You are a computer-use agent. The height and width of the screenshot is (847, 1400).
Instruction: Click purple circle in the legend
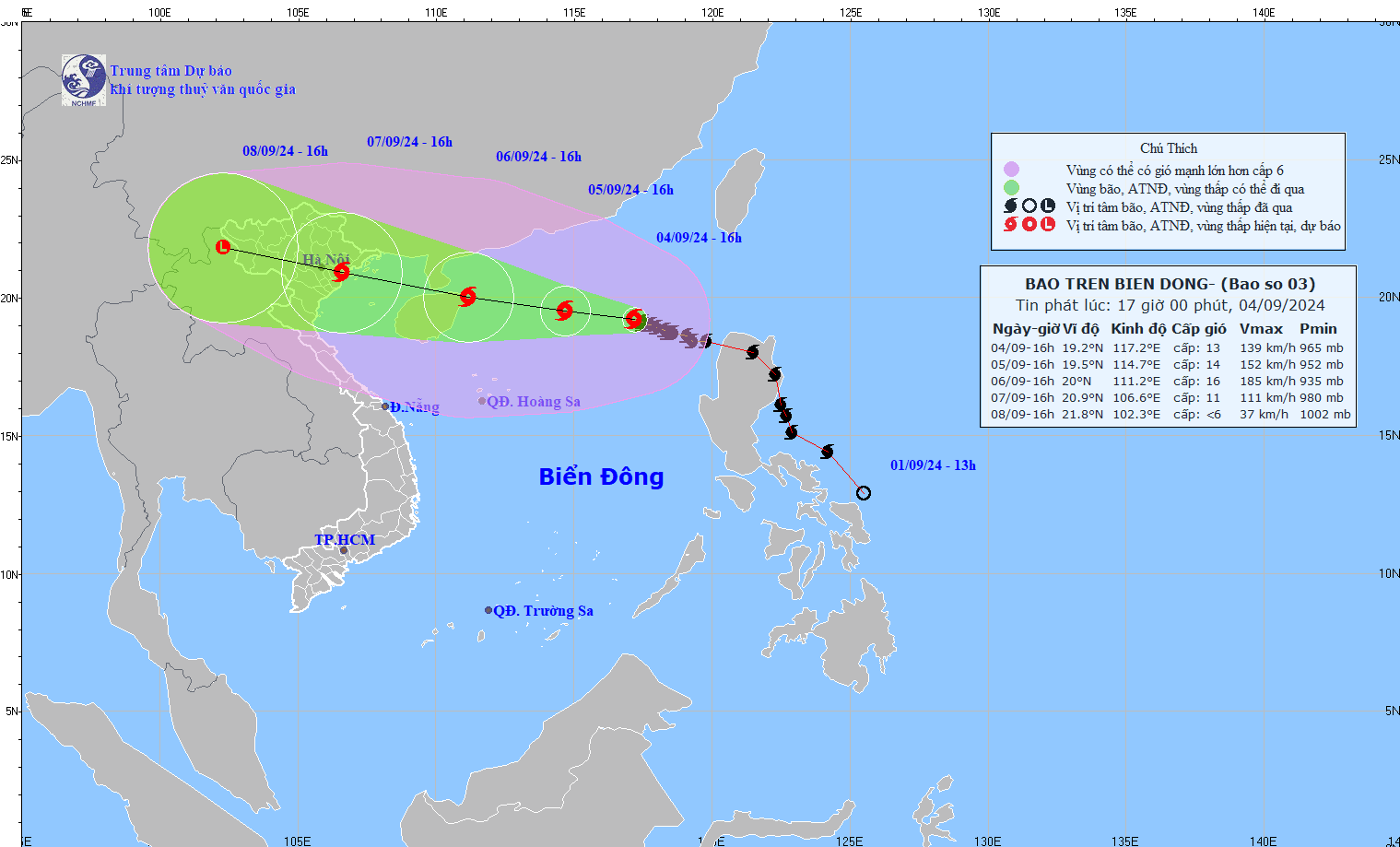click(x=1011, y=170)
